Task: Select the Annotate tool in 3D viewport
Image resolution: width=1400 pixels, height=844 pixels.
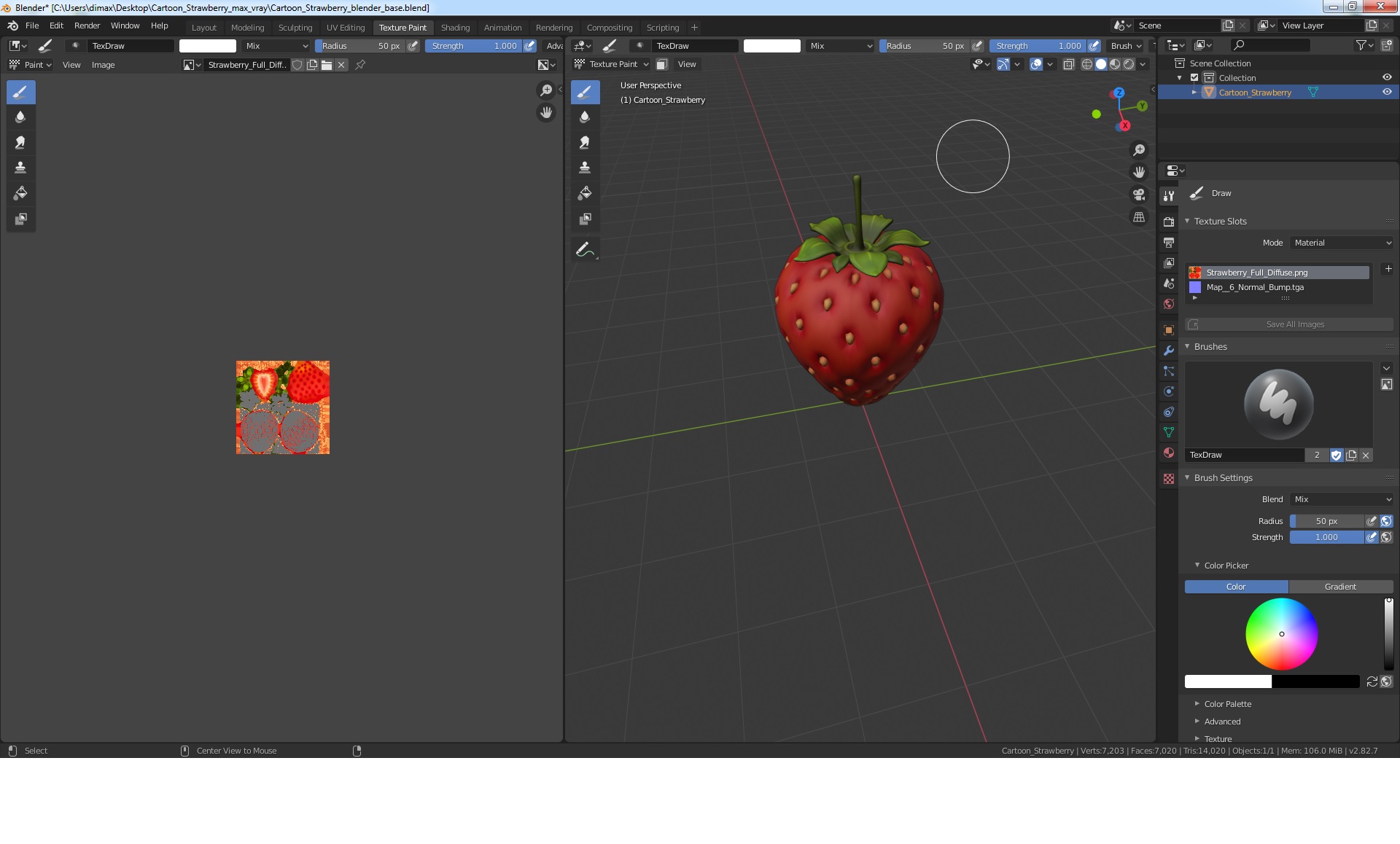Action: tap(585, 250)
